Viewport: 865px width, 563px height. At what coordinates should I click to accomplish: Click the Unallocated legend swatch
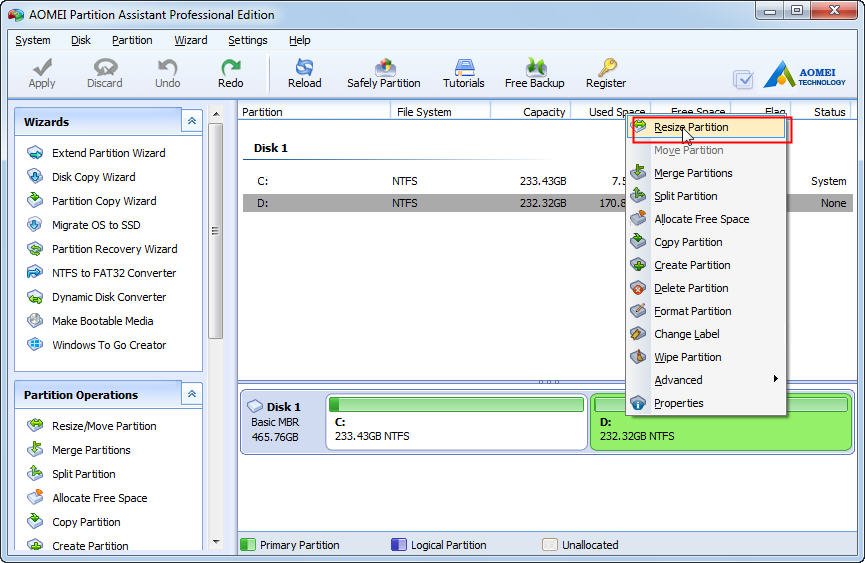tap(549, 545)
